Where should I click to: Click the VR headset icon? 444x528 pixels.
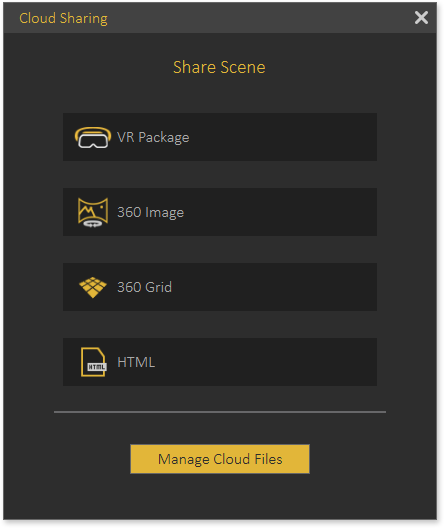point(93,137)
